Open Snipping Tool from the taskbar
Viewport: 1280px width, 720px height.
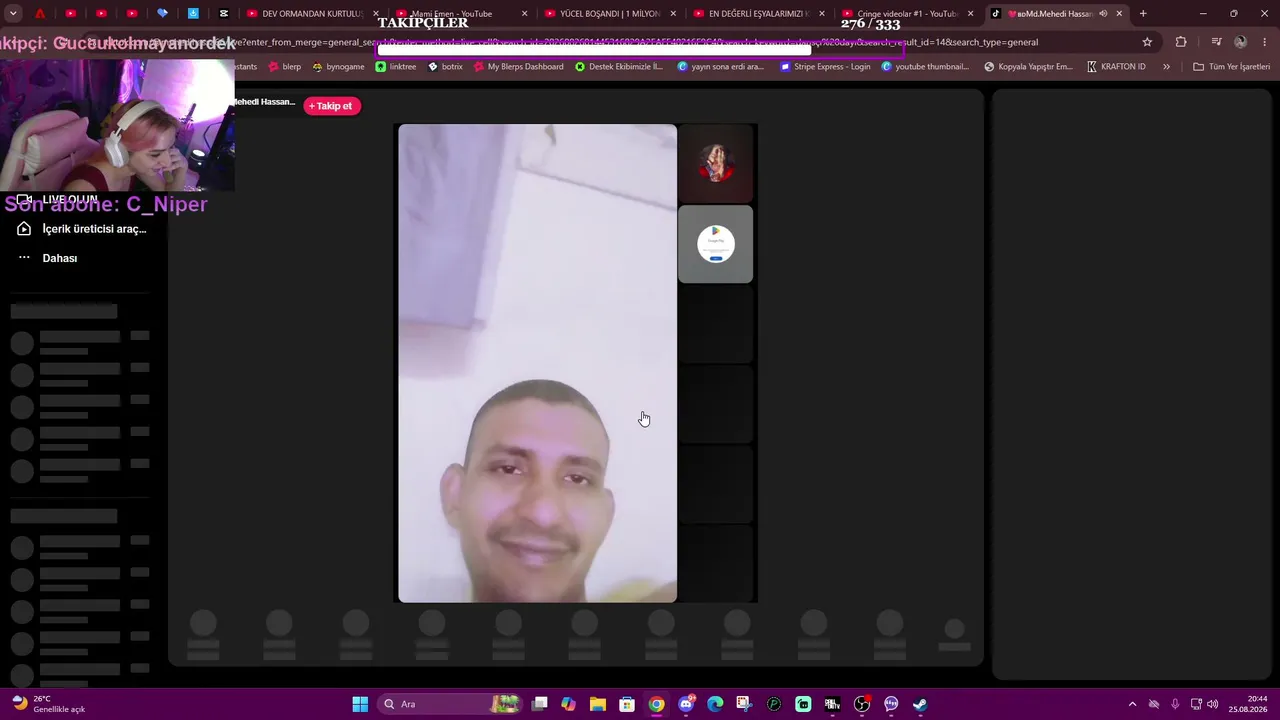[x=744, y=704]
